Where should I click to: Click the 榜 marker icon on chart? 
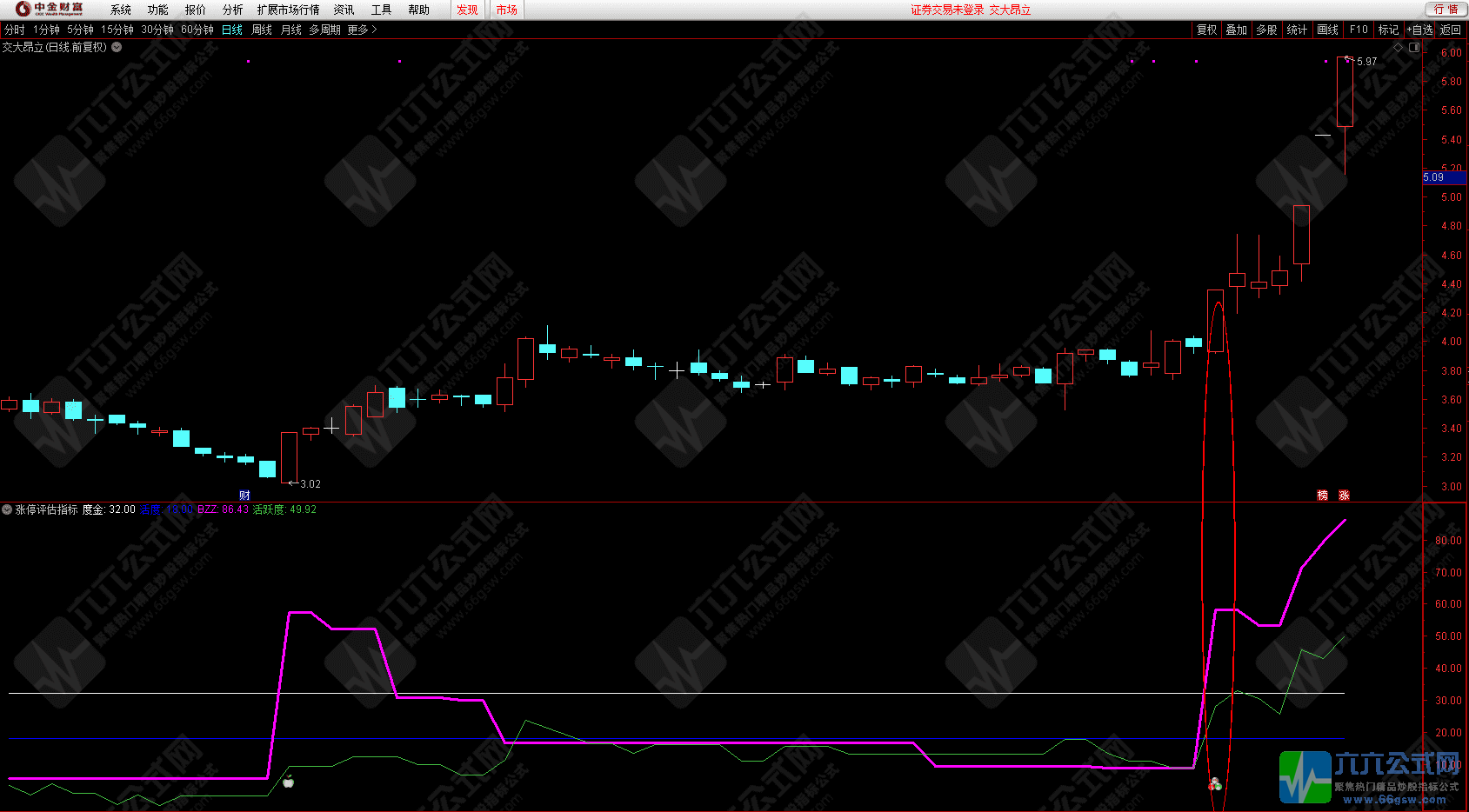(x=1322, y=496)
